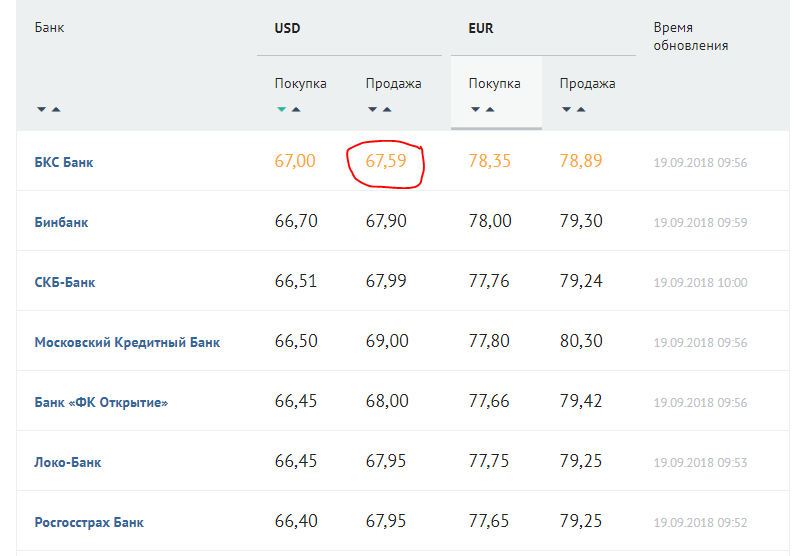This screenshot has width=795, height=556.
Task: Sort Банк column ascending arrow
Action: click(x=56, y=109)
